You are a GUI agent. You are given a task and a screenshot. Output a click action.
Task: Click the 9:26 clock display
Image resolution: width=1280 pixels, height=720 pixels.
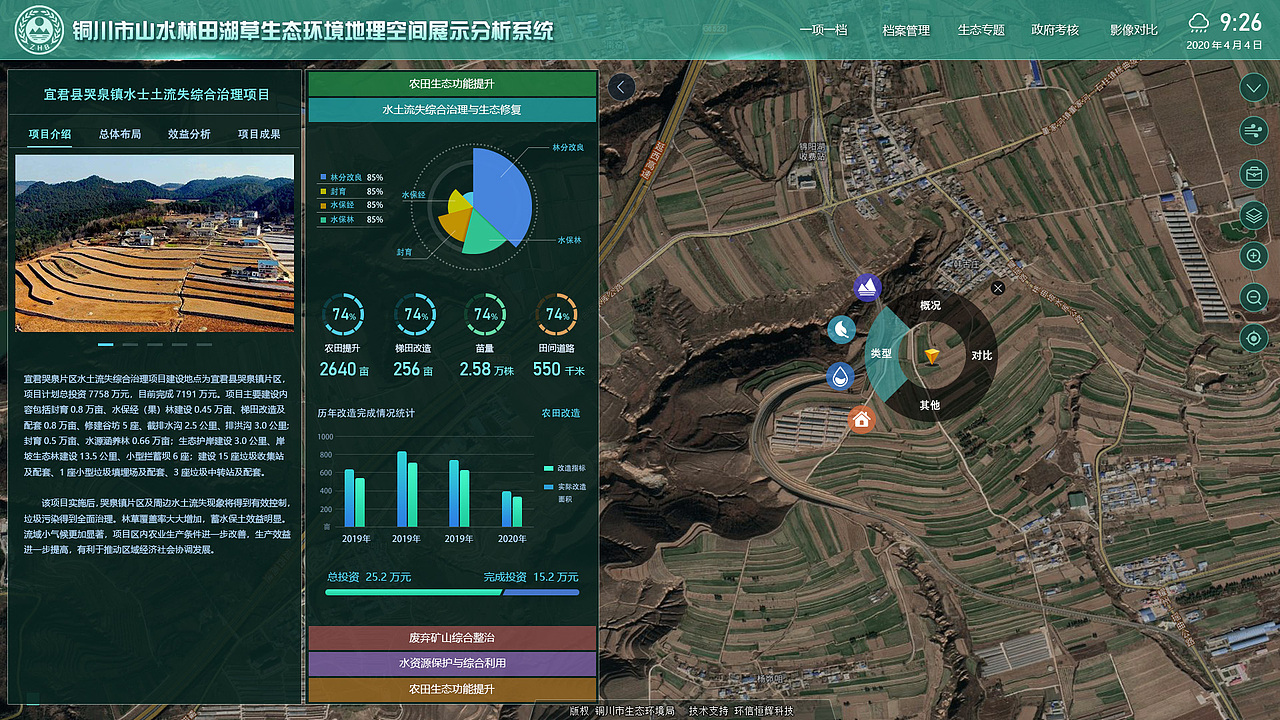coord(1241,22)
